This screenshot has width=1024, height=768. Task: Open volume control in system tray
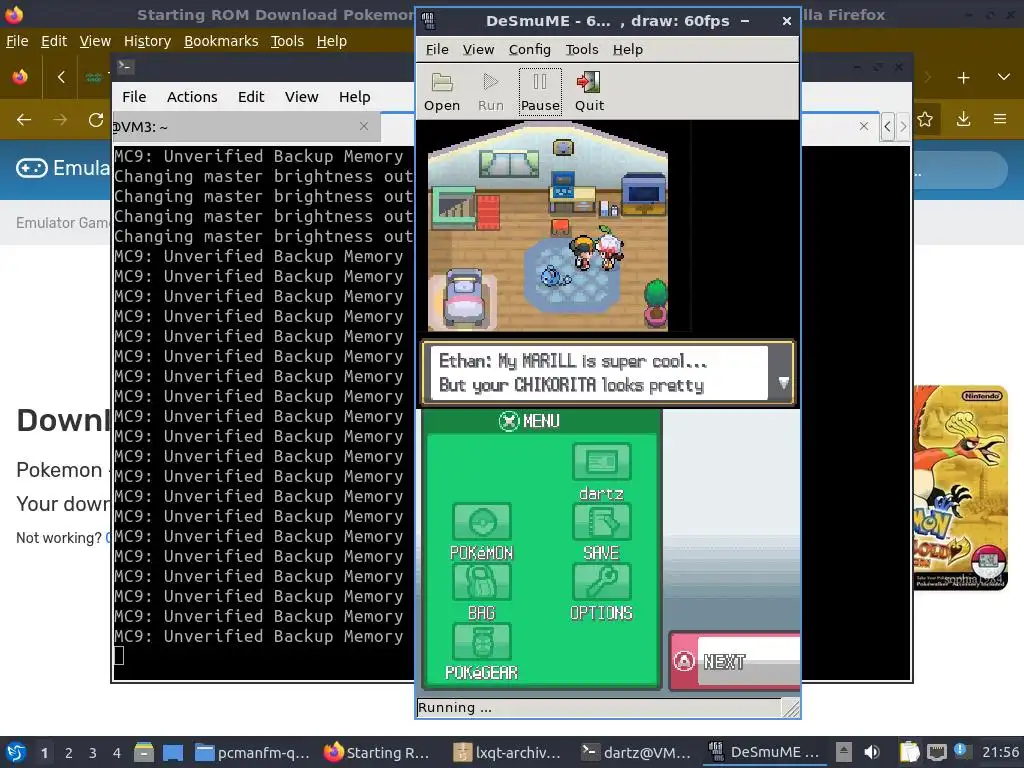pos(872,753)
